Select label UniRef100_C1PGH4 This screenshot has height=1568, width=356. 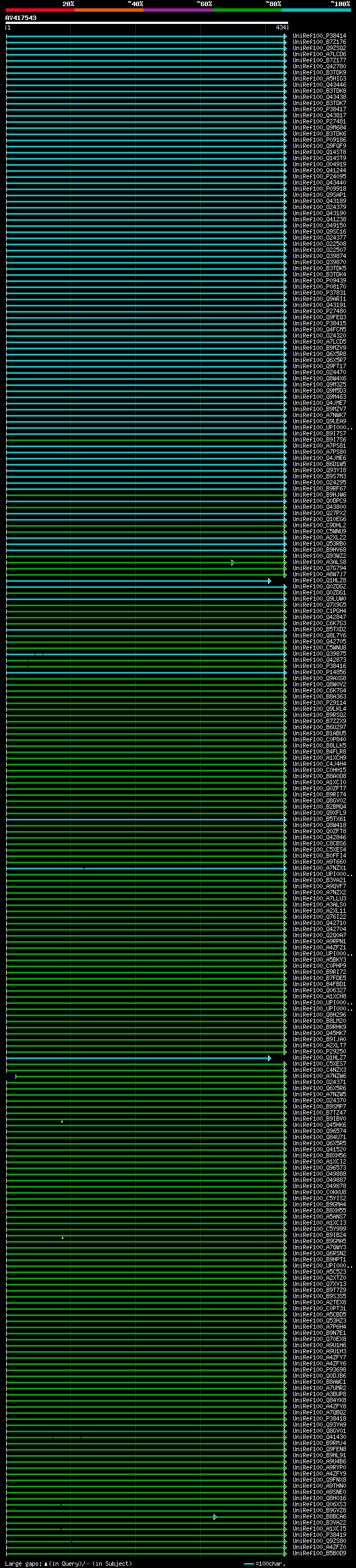(319, 611)
